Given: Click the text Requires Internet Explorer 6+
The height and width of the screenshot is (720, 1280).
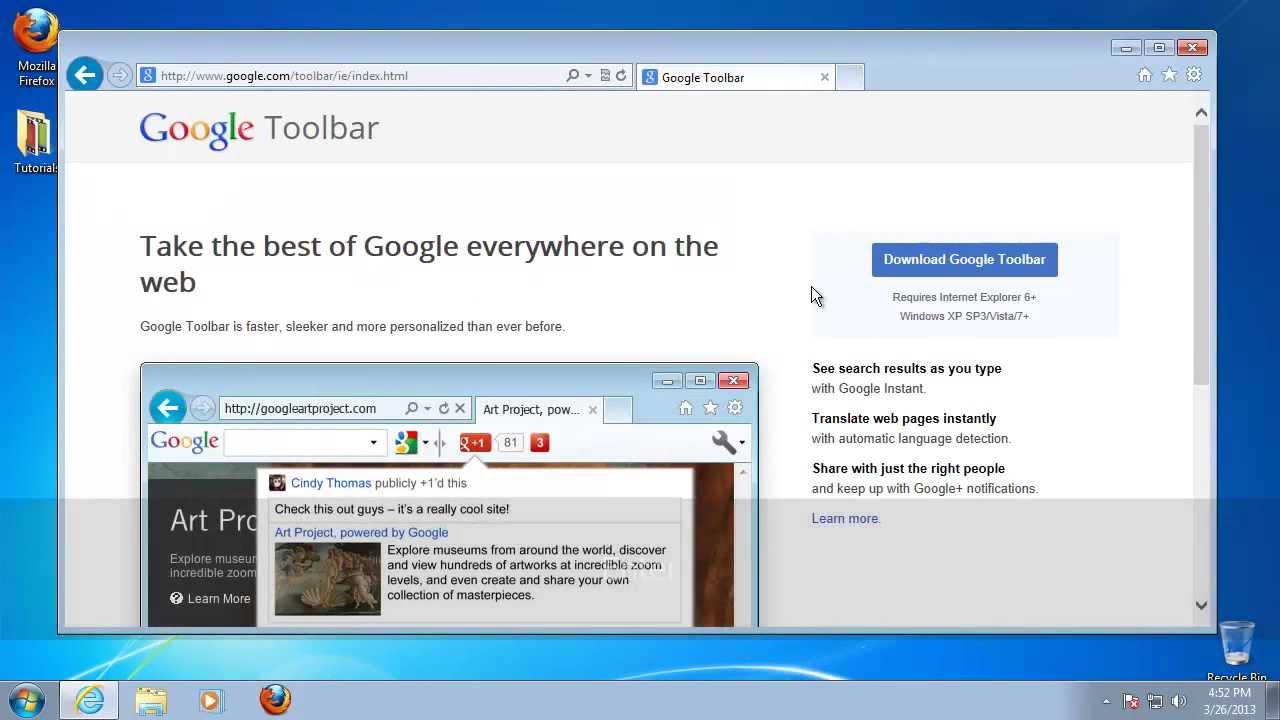Looking at the screenshot, I should 964,297.
